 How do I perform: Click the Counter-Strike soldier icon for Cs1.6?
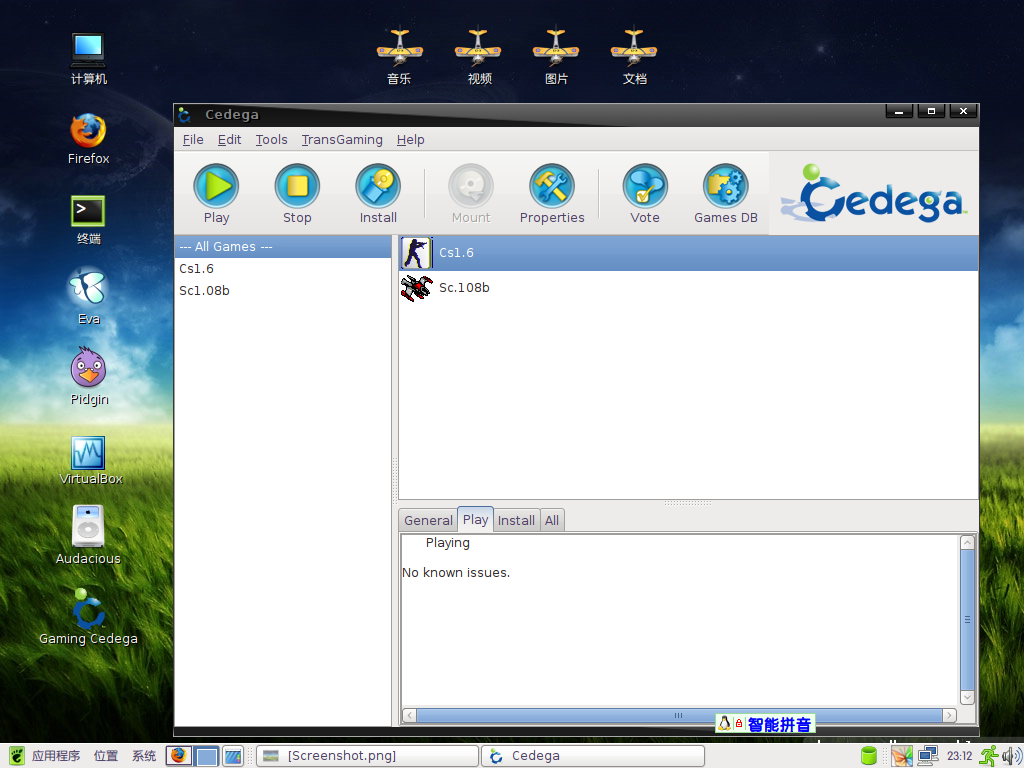point(416,253)
